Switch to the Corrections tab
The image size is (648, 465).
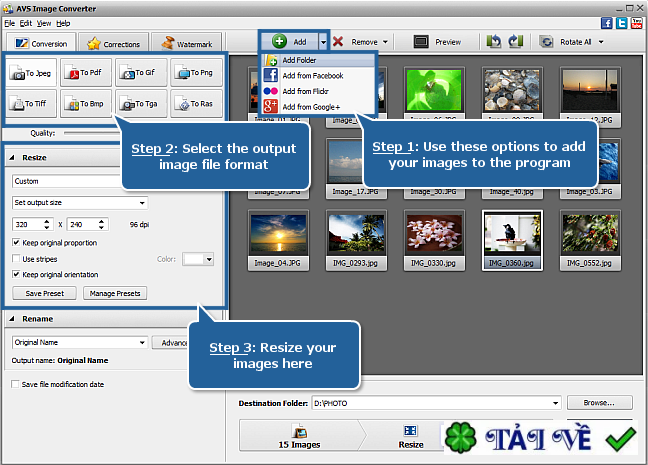(x=114, y=43)
